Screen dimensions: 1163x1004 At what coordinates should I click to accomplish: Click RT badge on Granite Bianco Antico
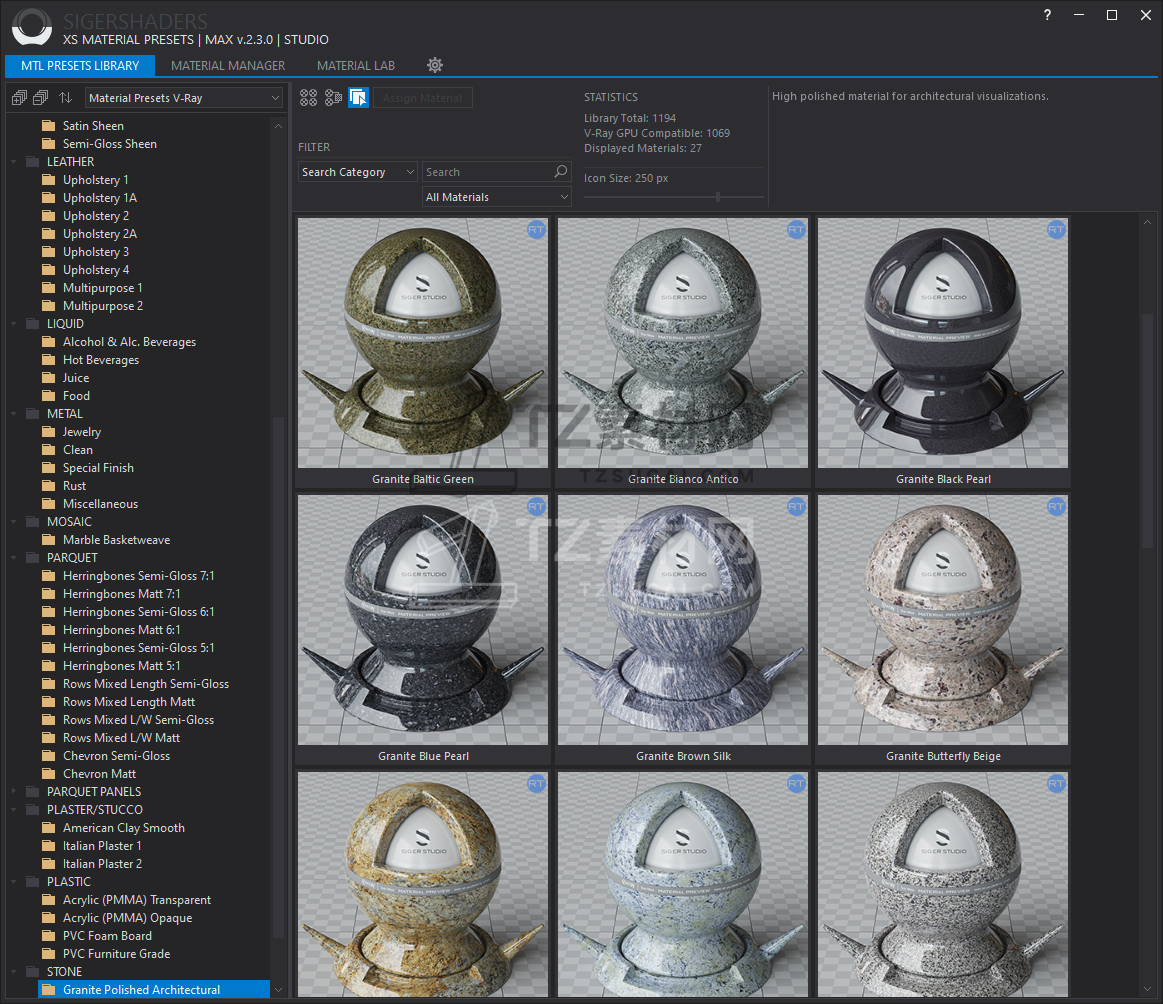coord(796,230)
